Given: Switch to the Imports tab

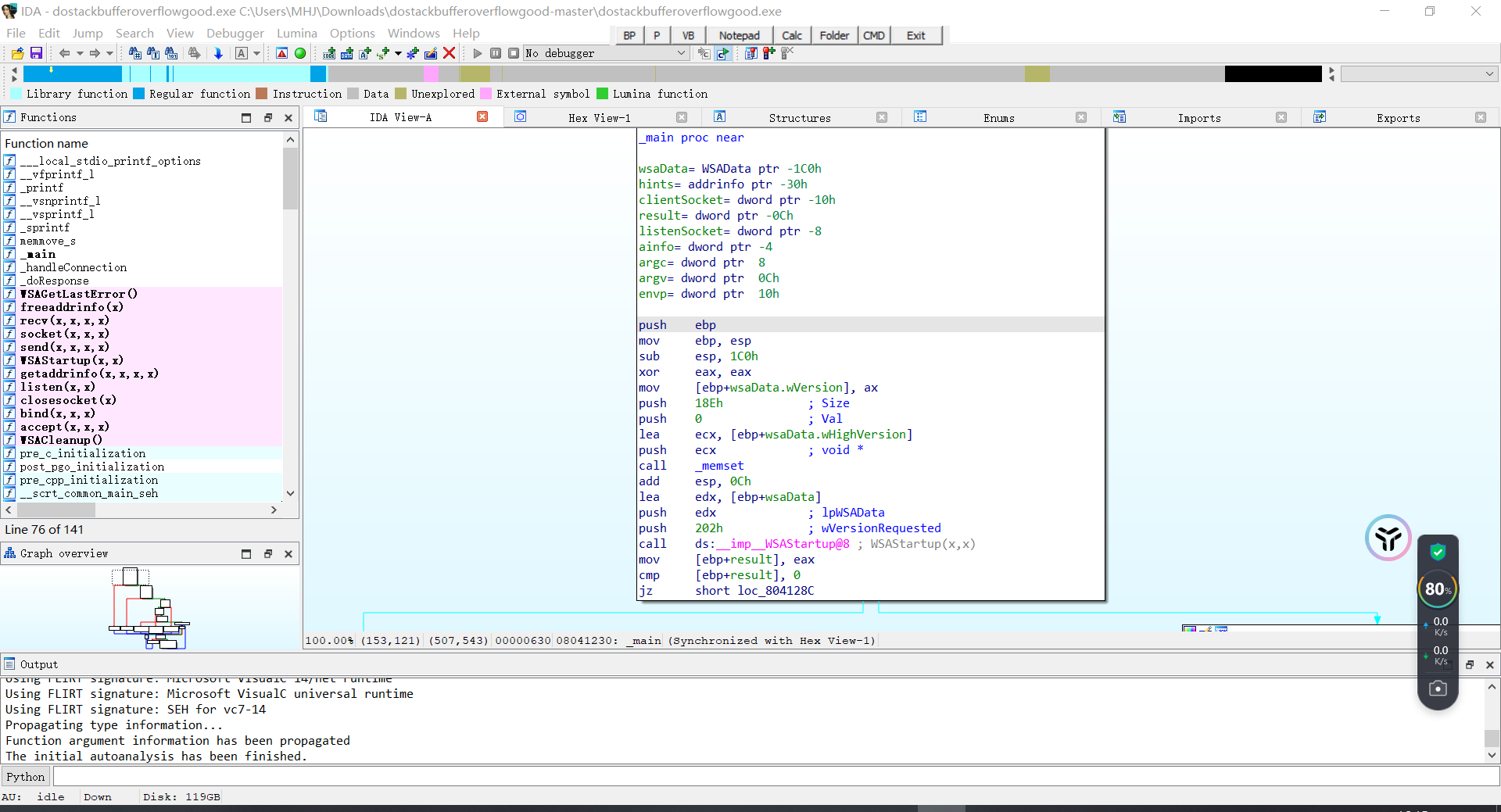Looking at the screenshot, I should tap(1198, 118).
